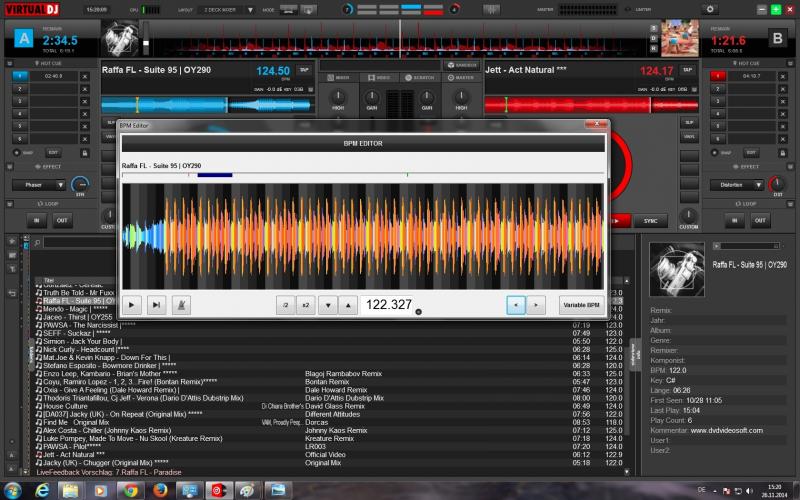Double the BPM with the x2 button
This screenshot has height=500, width=800.
coord(306,305)
